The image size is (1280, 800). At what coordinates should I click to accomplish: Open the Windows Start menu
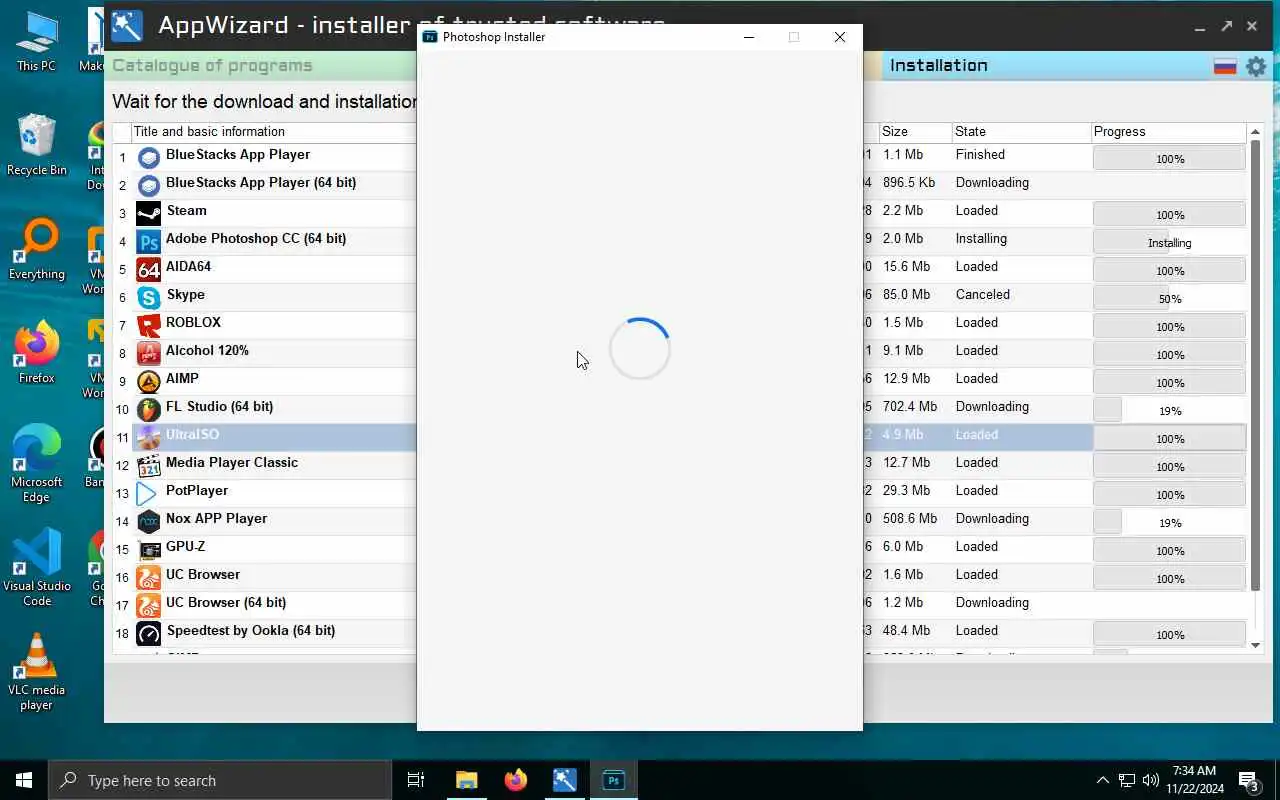click(24, 780)
